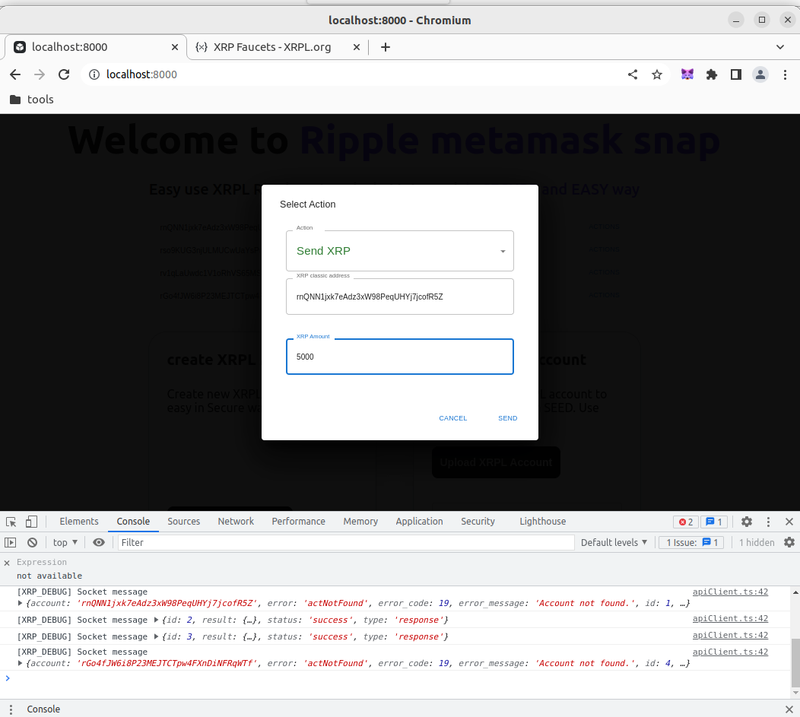Click the console prompt input line
Screen dimensions: 800x717
(x=398, y=678)
